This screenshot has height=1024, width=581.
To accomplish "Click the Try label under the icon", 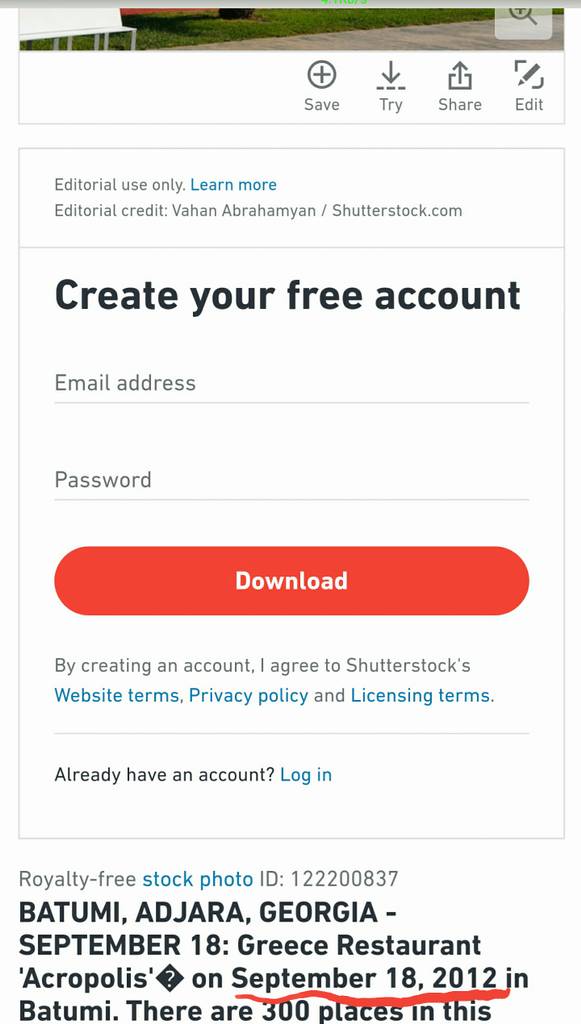I will coord(390,104).
